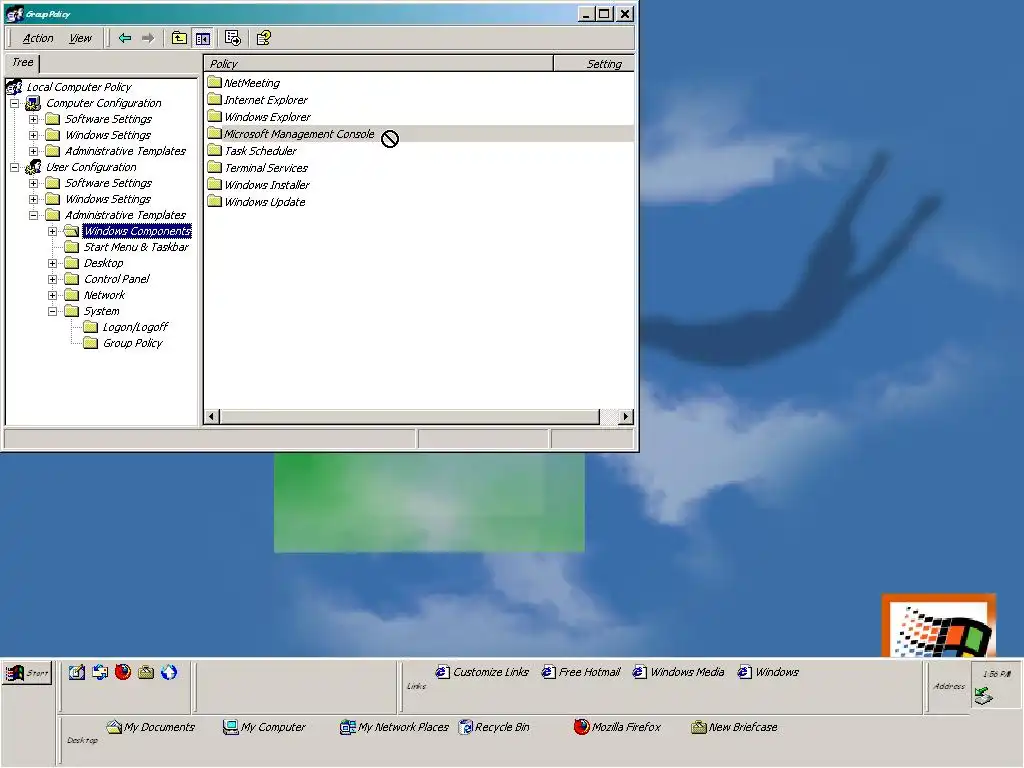1024x768 pixels.
Task: Collapse the System tree node
Action: 52,312
